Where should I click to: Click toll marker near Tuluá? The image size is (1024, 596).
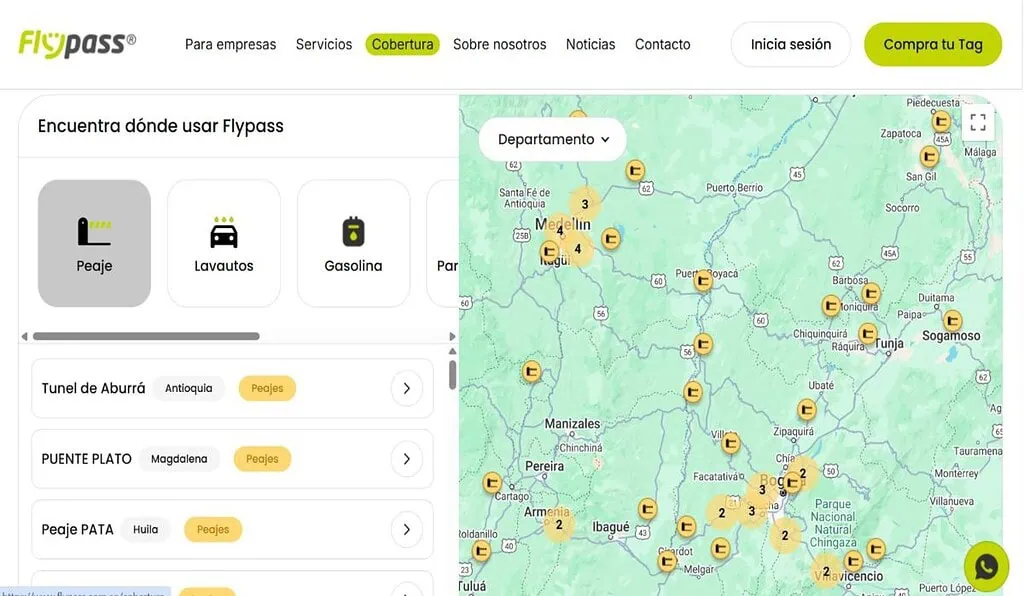[x=481, y=552]
